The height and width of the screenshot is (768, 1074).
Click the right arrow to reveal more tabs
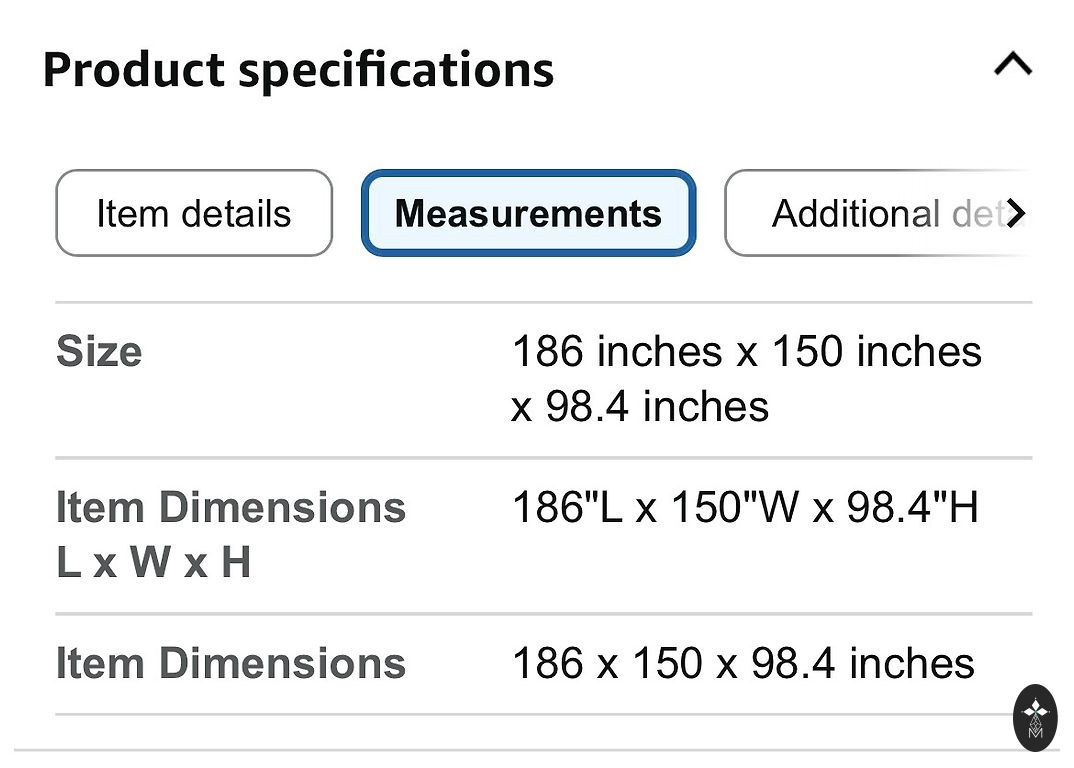1016,213
